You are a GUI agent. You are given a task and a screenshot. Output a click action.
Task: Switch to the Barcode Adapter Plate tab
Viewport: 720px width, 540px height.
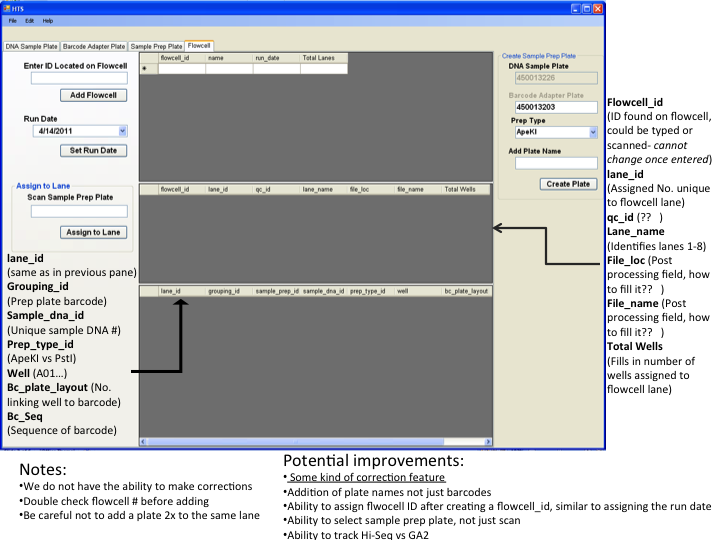(x=94, y=46)
